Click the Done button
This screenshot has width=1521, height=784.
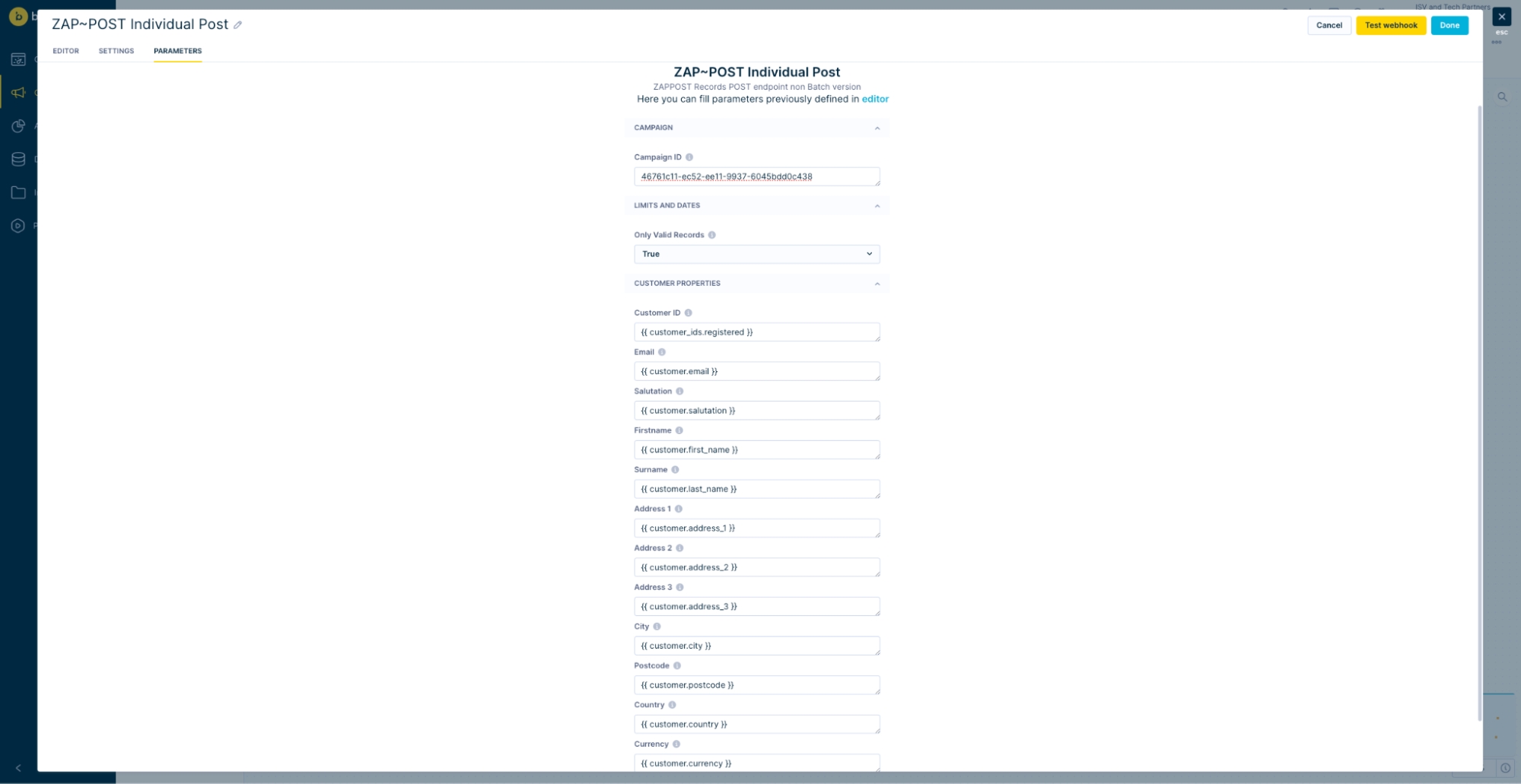(1449, 25)
